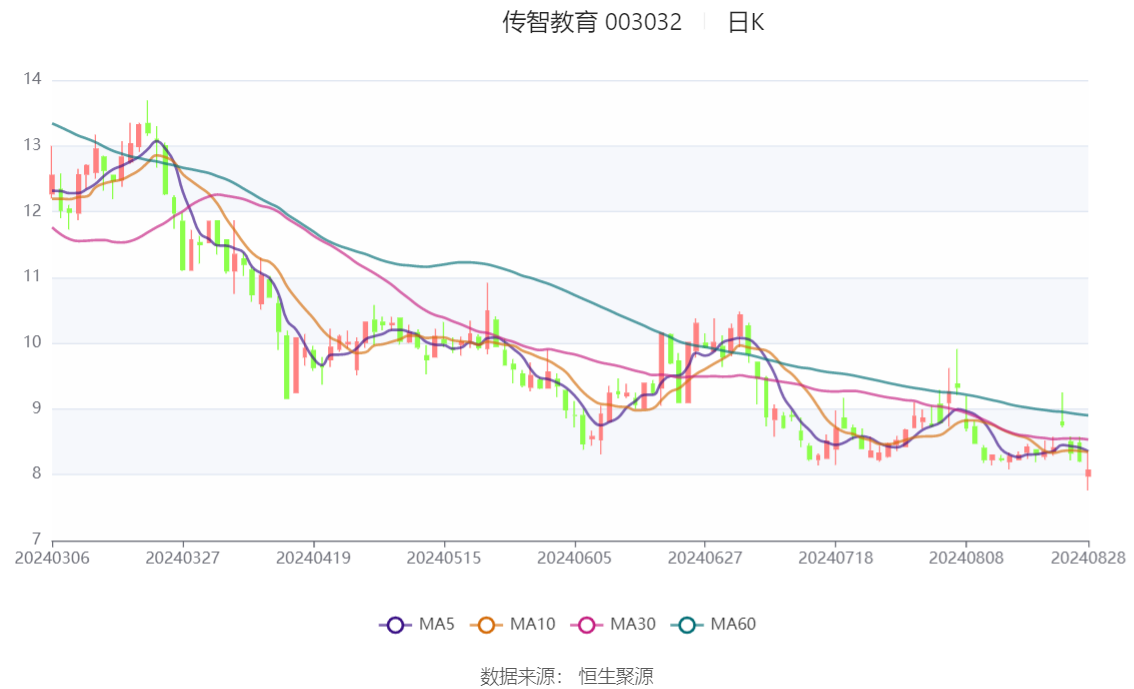The image size is (1134, 689).
Task: Hide the MA60 moving average line
Action: pyautogui.click(x=714, y=624)
